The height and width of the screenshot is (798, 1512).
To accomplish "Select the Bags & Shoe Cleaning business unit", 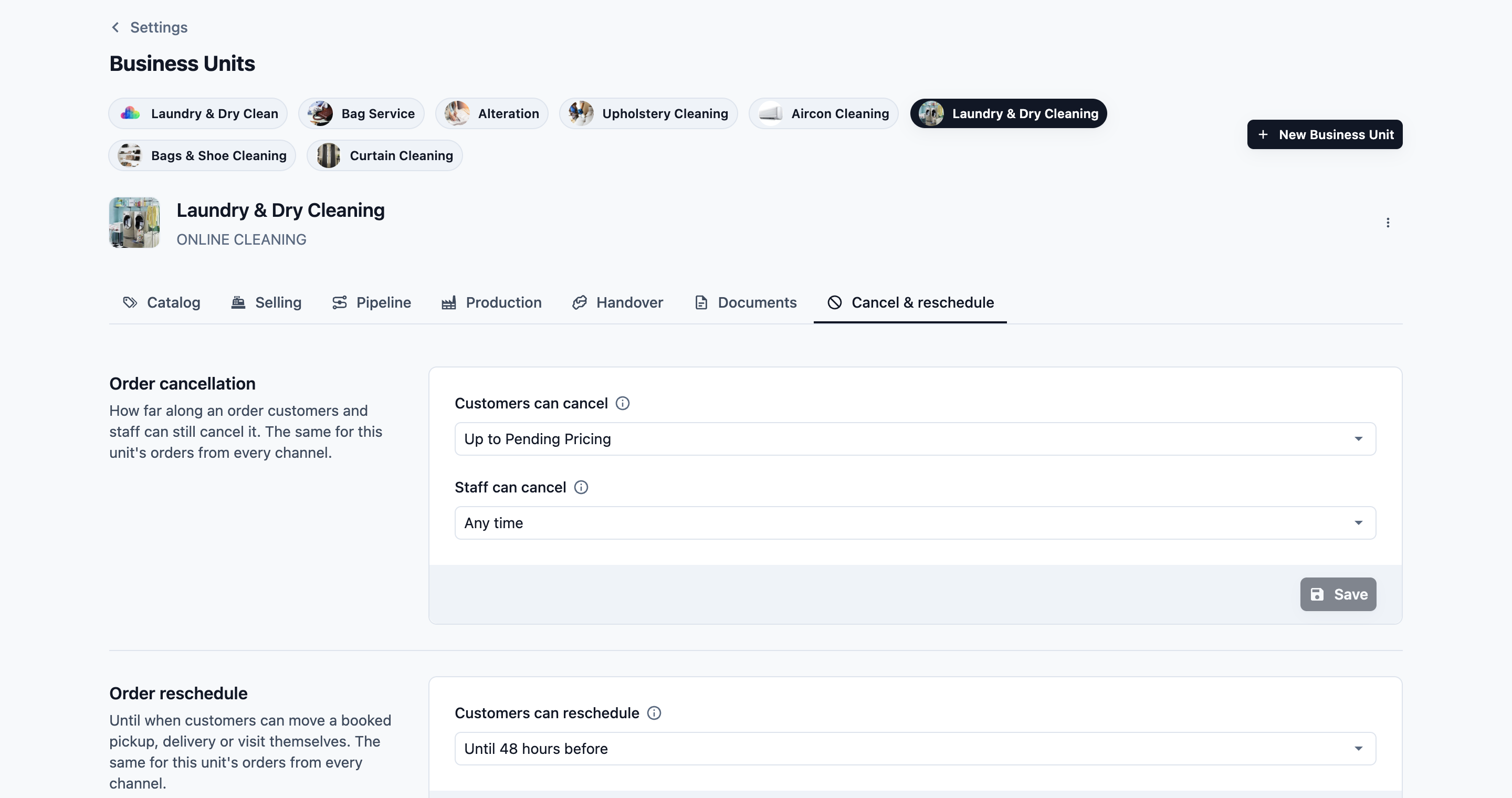I will coord(202,155).
